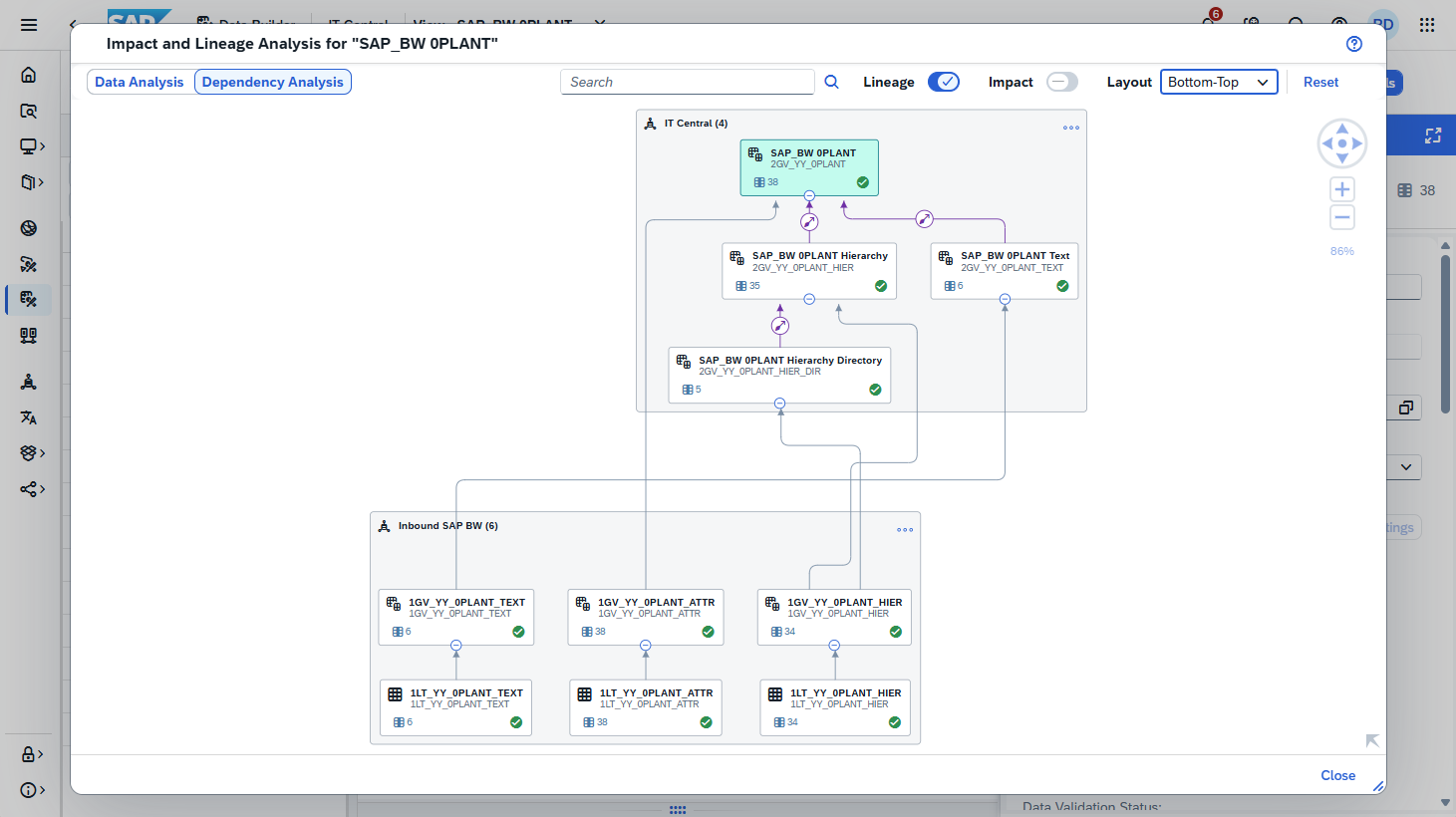Zoom out the lineage diagram
This screenshot has width=1456, height=817.
pyautogui.click(x=1342, y=217)
